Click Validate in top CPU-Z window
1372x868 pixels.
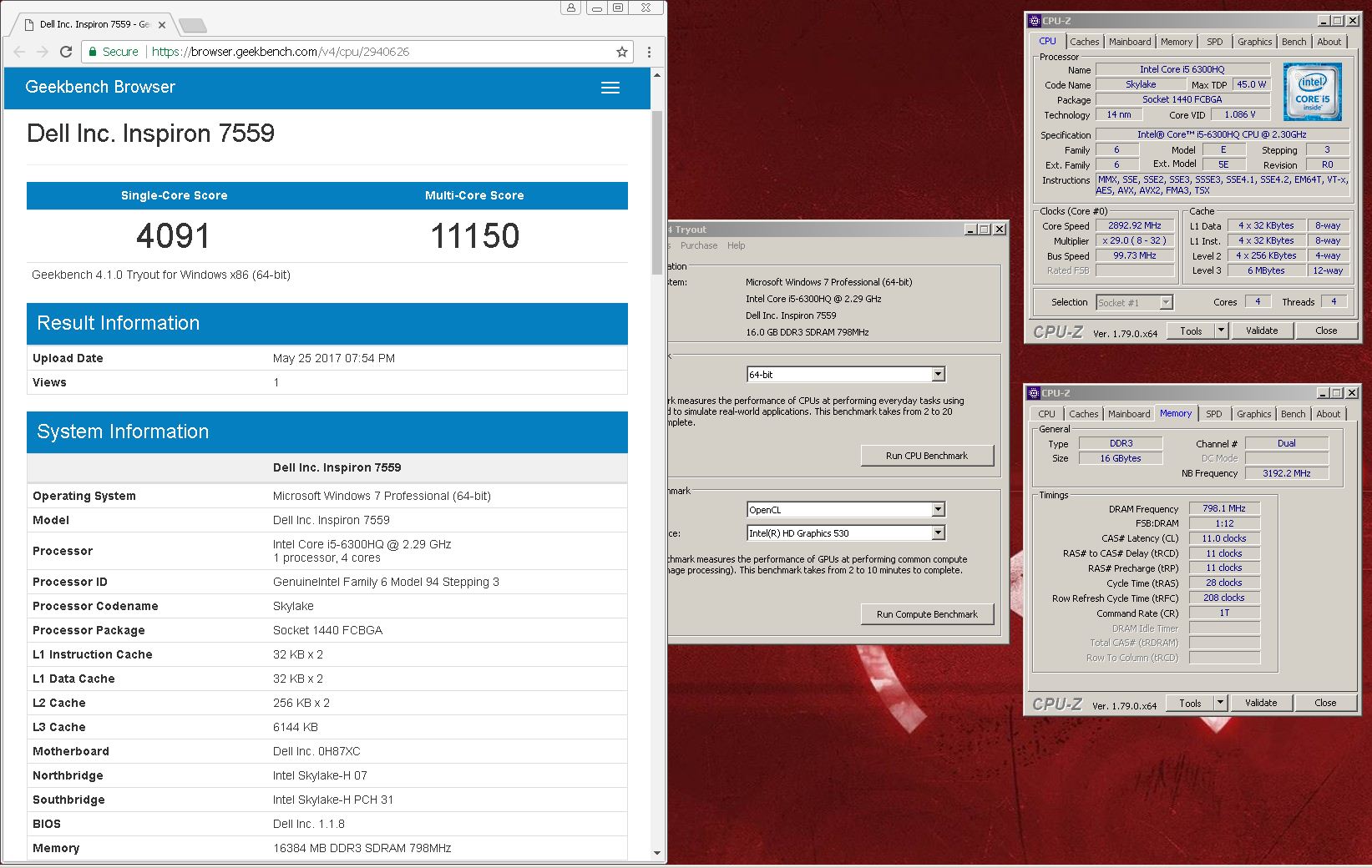1262,331
